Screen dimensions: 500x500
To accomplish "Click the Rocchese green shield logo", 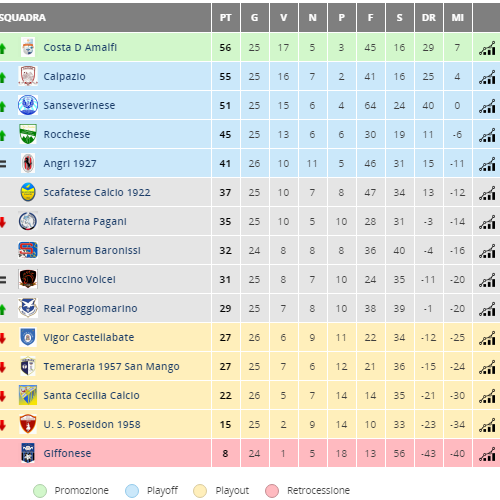I will (28, 134).
